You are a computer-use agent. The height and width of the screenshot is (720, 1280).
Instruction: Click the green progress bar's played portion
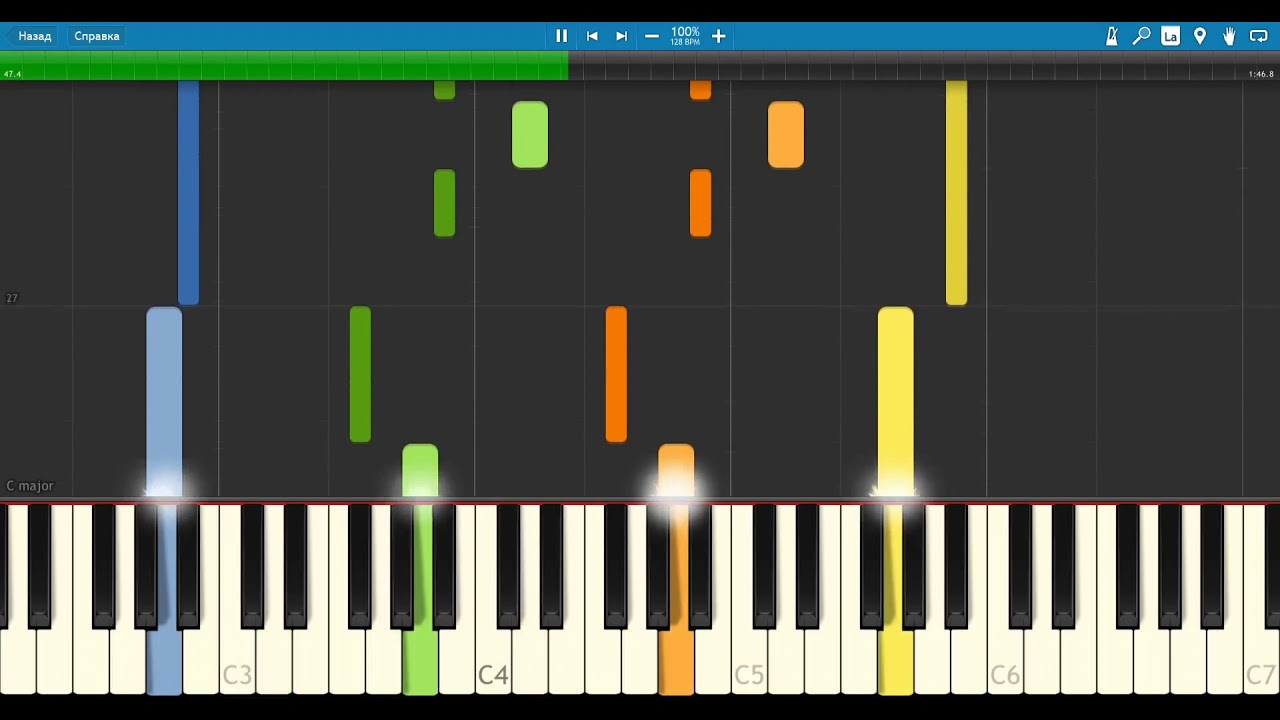coord(284,66)
